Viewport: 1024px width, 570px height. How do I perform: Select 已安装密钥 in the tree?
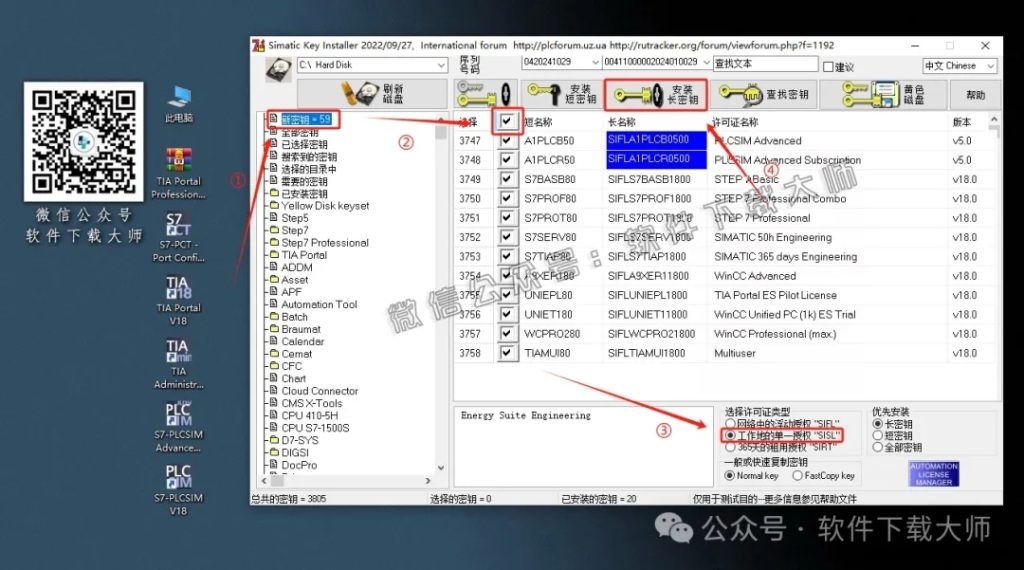304,194
